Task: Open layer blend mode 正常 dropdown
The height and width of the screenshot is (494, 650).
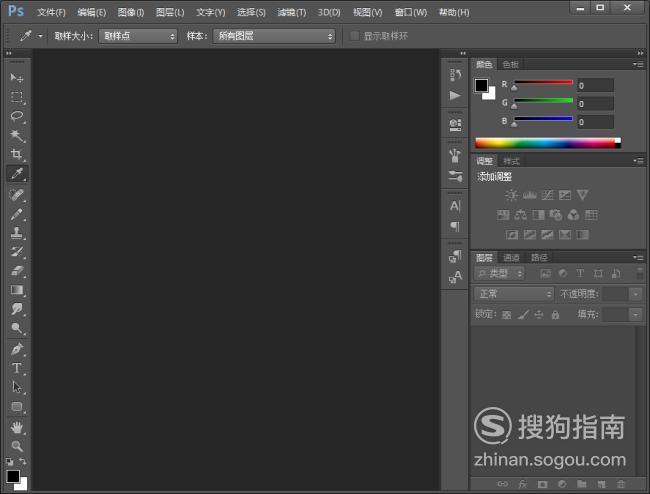Action: coord(514,294)
